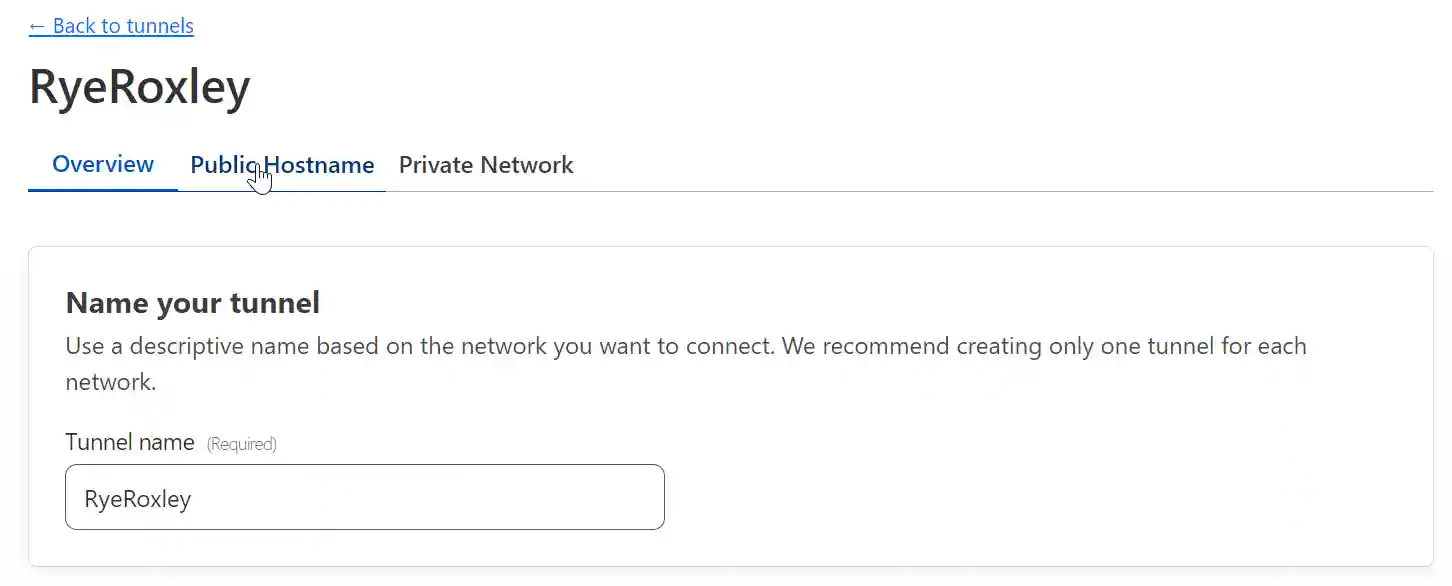Click the RyeRoxley page title heading

[x=139, y=87]
